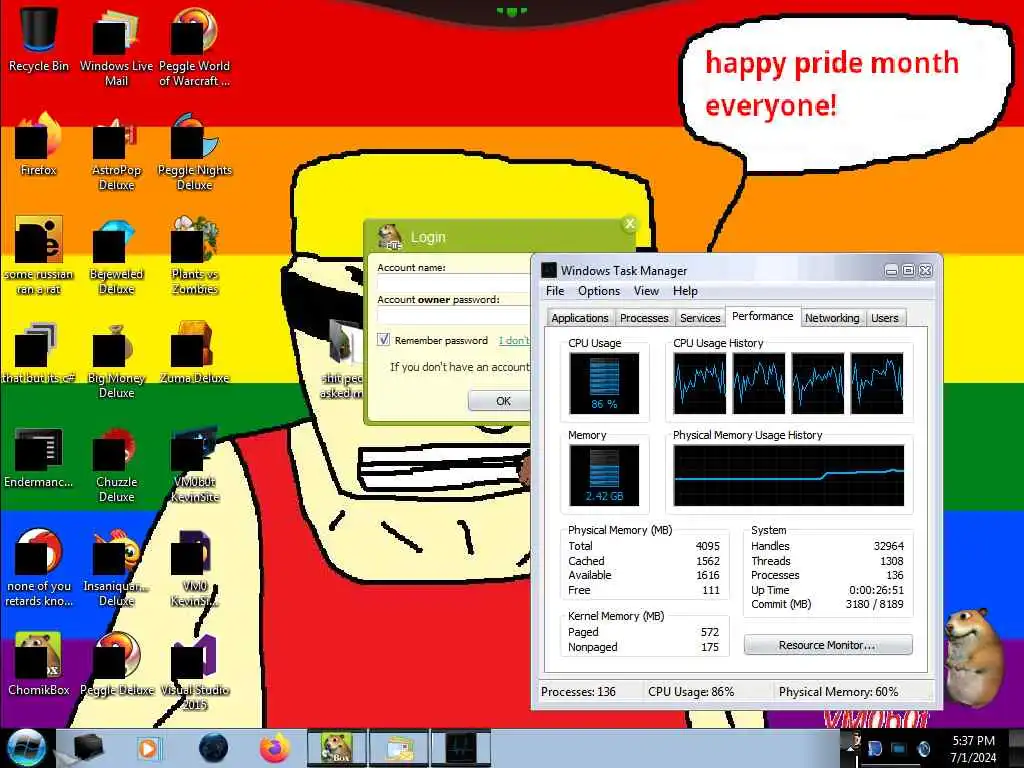Switch to Task Manager taskbar button
The height and width of the screenshot is (768, 1024).
461,748
